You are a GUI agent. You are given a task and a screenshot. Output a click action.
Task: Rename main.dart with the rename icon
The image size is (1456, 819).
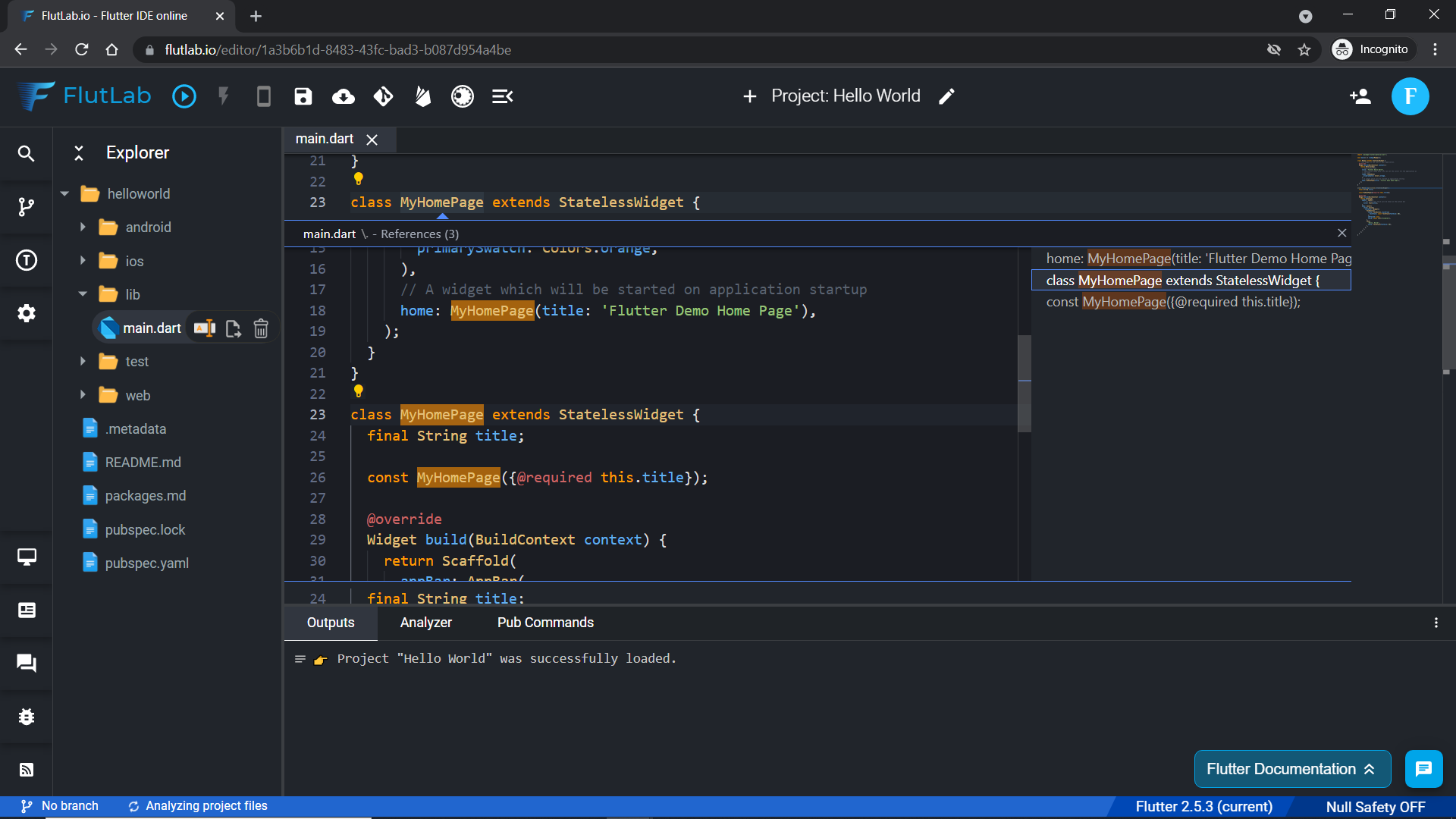[x=205, y=328]
